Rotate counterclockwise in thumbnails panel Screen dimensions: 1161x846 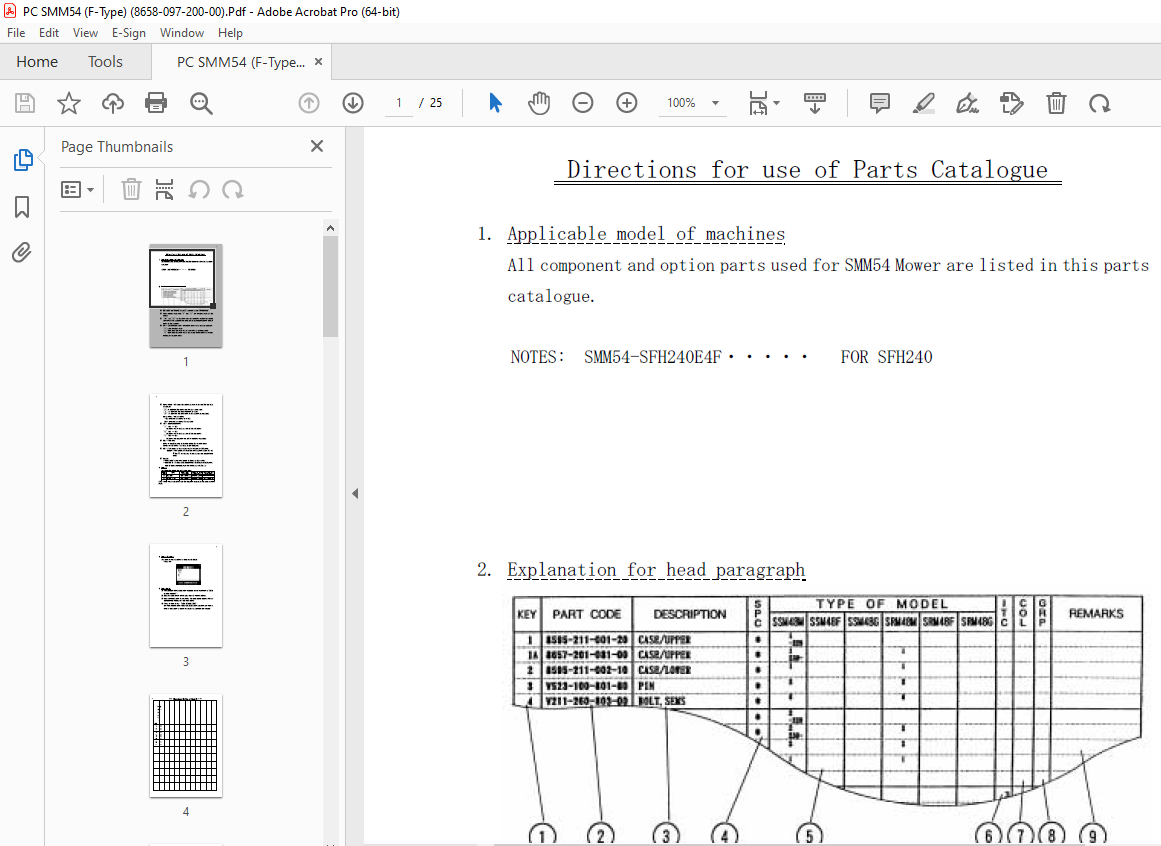pos(198,189)
